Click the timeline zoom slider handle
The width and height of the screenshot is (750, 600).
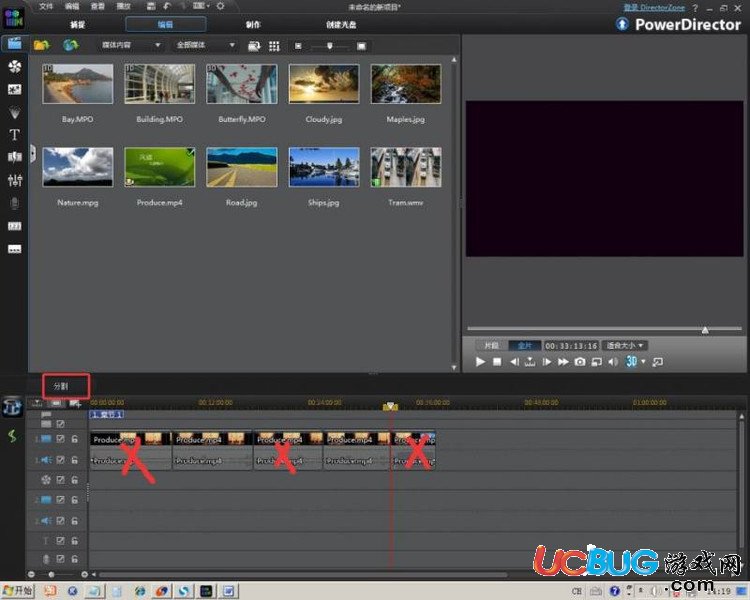tap(51, 574)
